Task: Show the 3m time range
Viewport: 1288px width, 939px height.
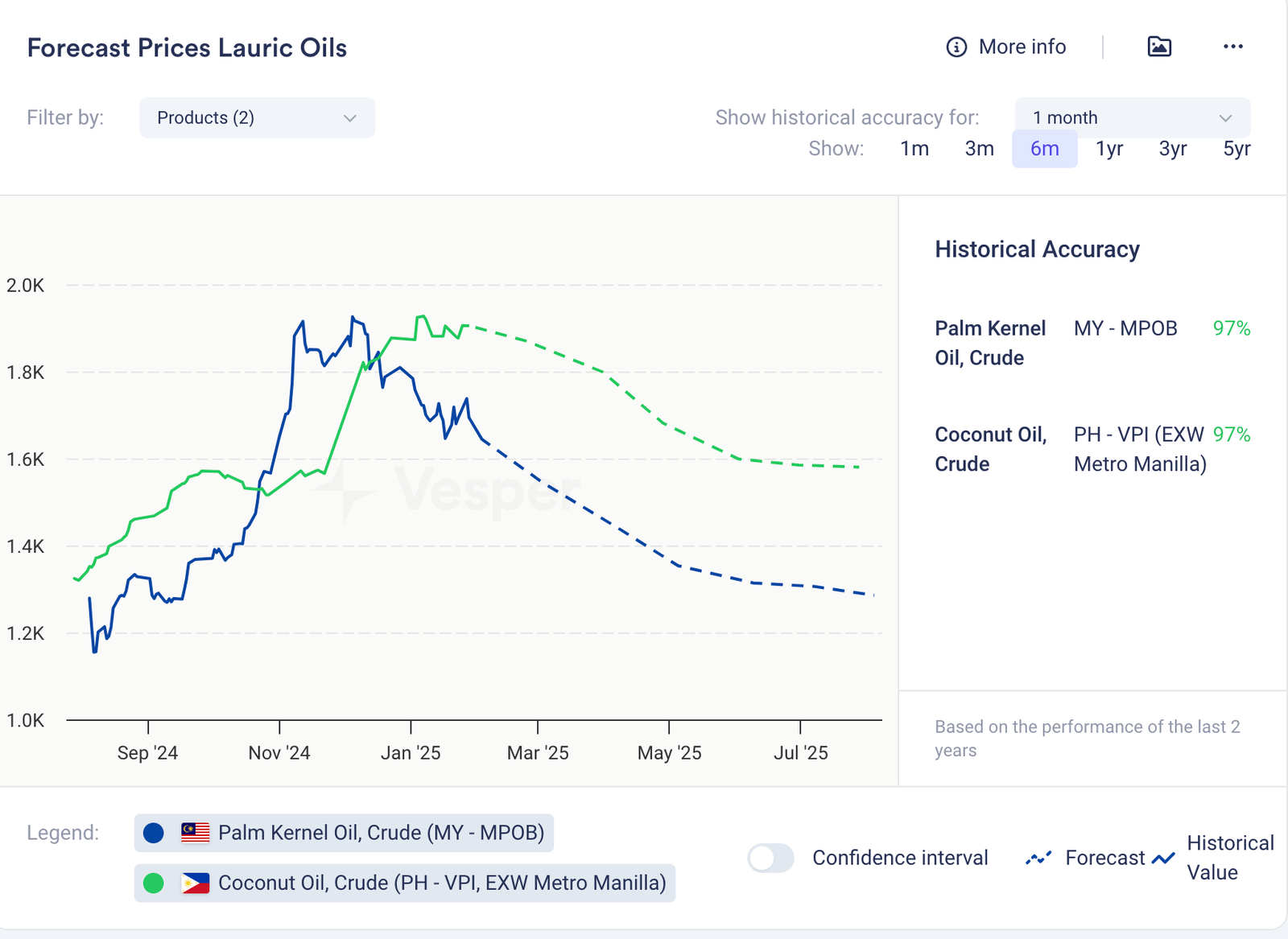Action: tap(979, 149)
